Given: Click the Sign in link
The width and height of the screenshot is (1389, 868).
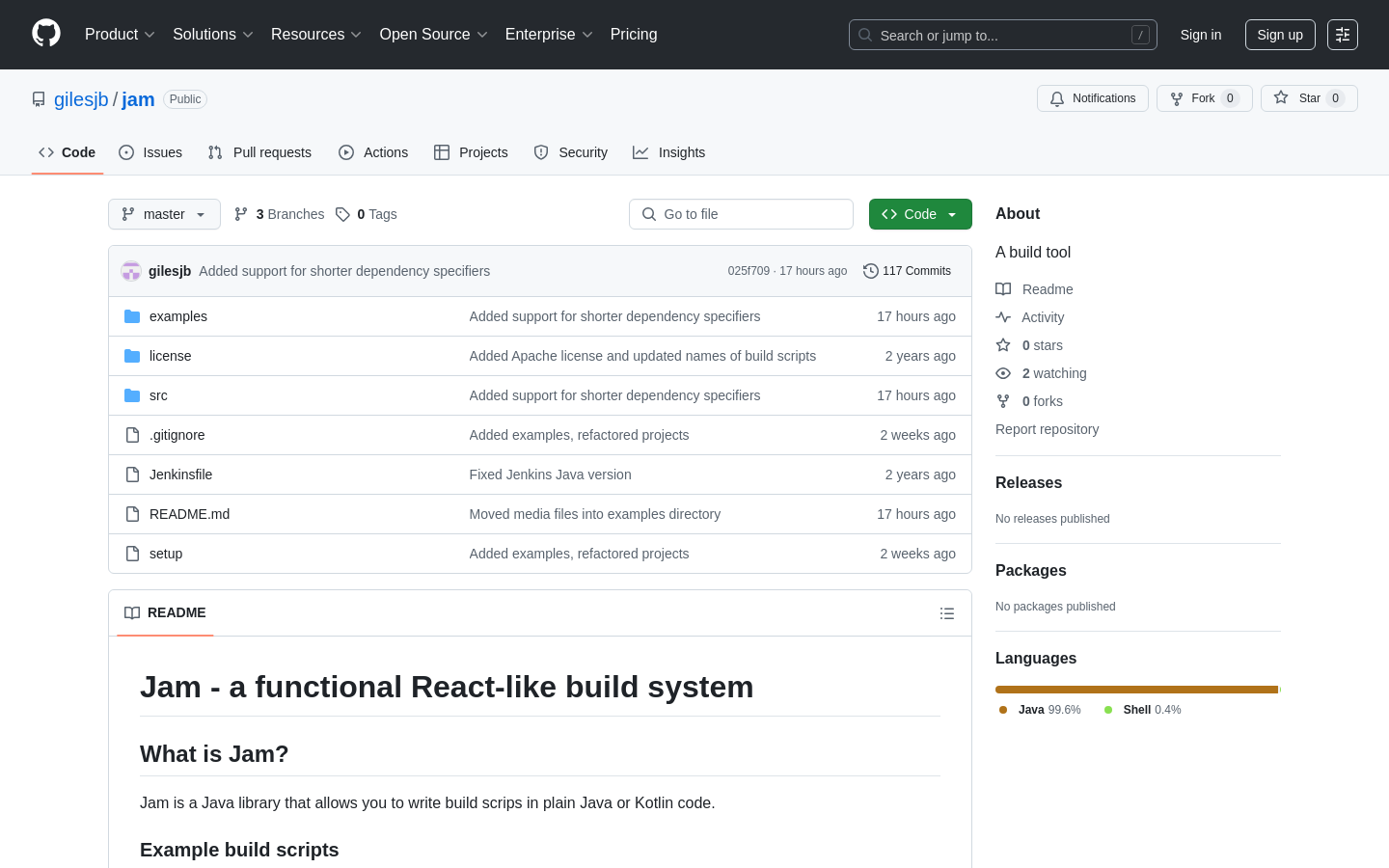Looking at the screenshot, I should (x=1201, y=35).
